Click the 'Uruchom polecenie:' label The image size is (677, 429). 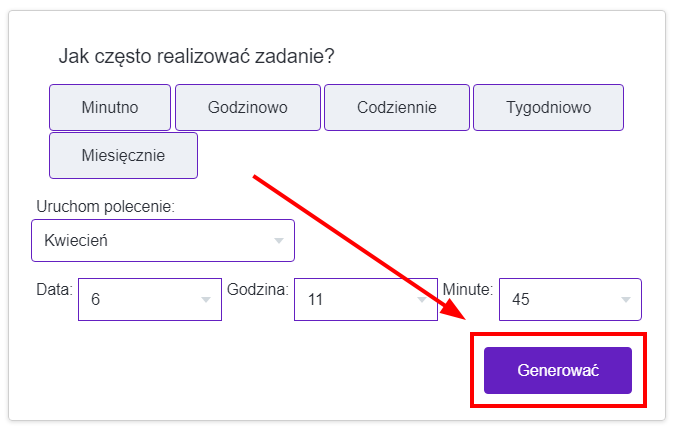104,207
